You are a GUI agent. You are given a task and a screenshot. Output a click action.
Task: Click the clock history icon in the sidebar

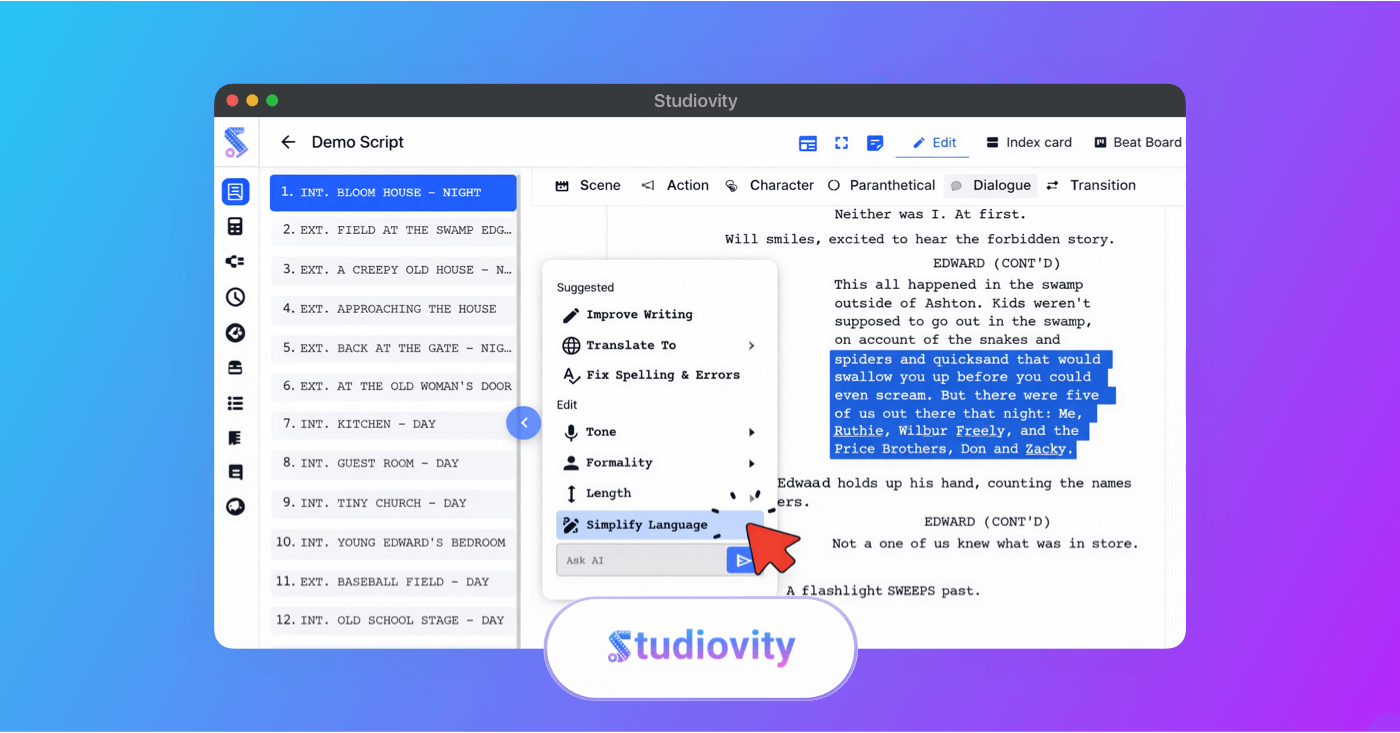coord(236,296)
